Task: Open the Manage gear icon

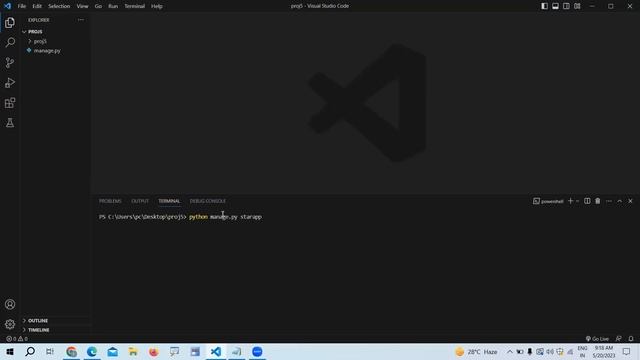Action: [x=10, y=324]
